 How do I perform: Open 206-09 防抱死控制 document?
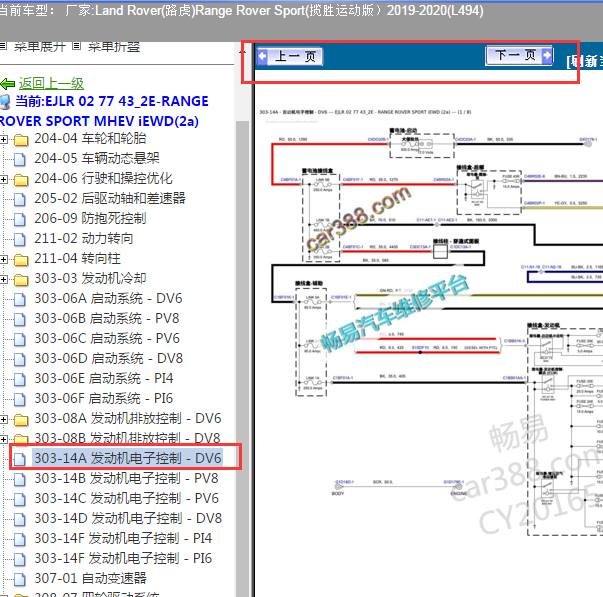point(90,218)
